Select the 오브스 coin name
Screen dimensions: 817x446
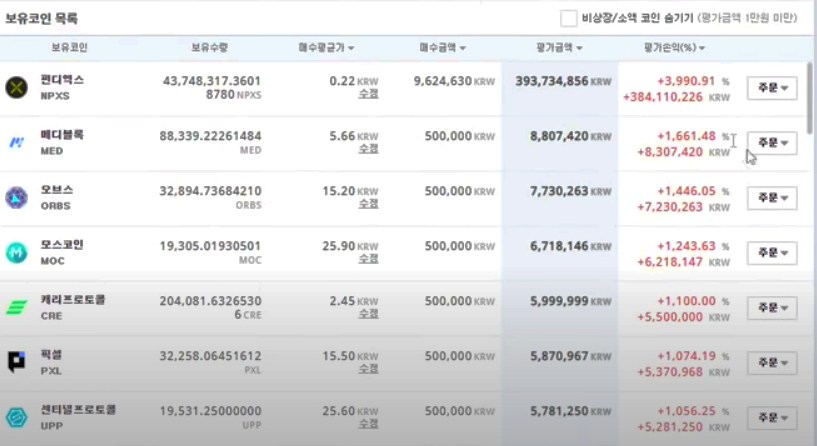click(x=57, y=190)
